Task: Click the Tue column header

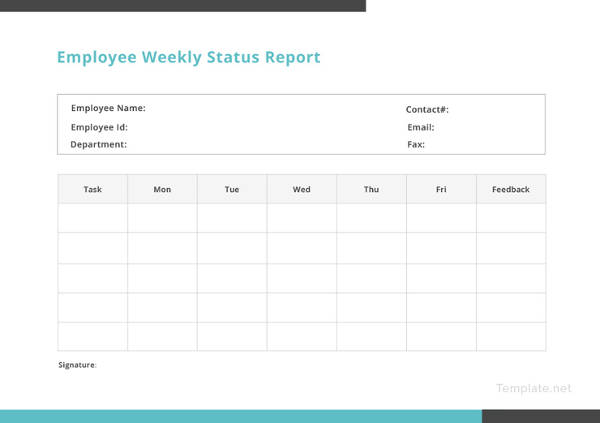Action: (232, 189)
